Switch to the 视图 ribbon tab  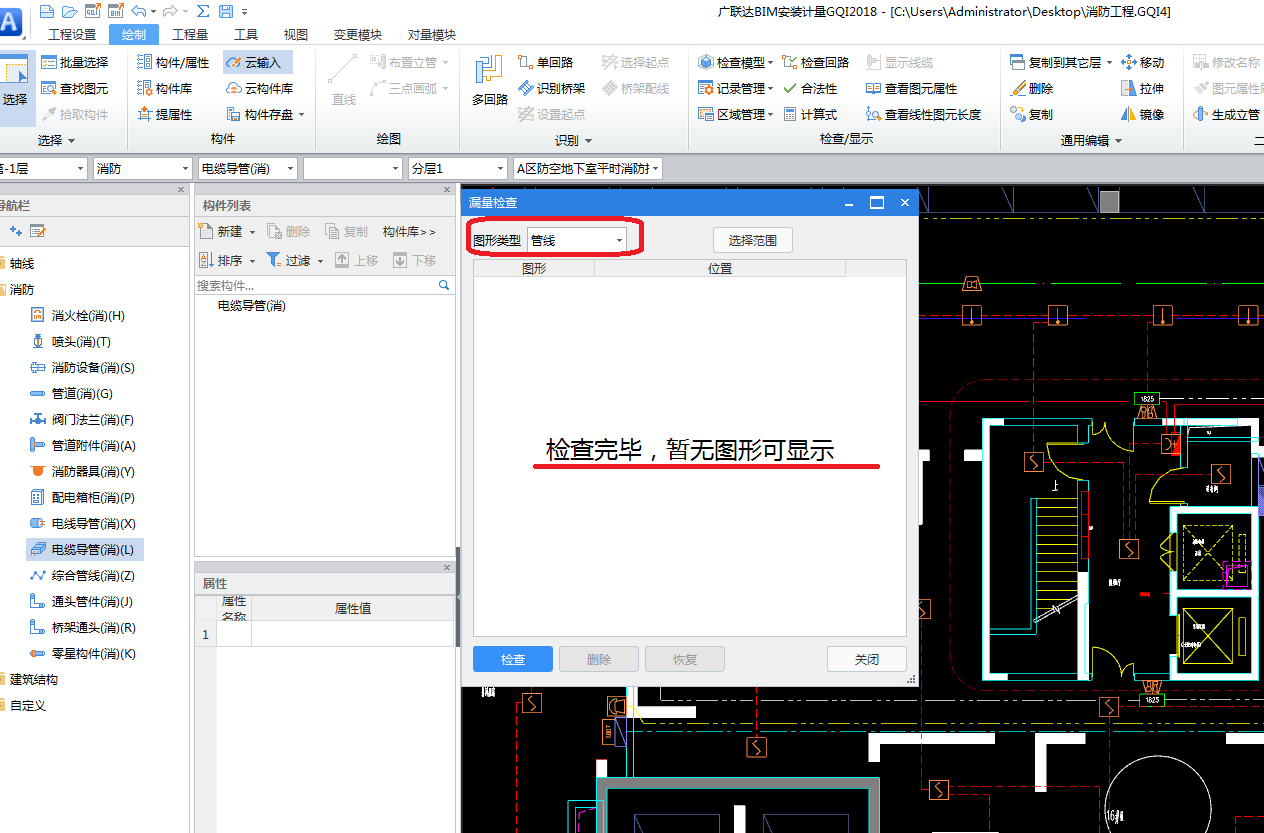click(x=296, y=35)
